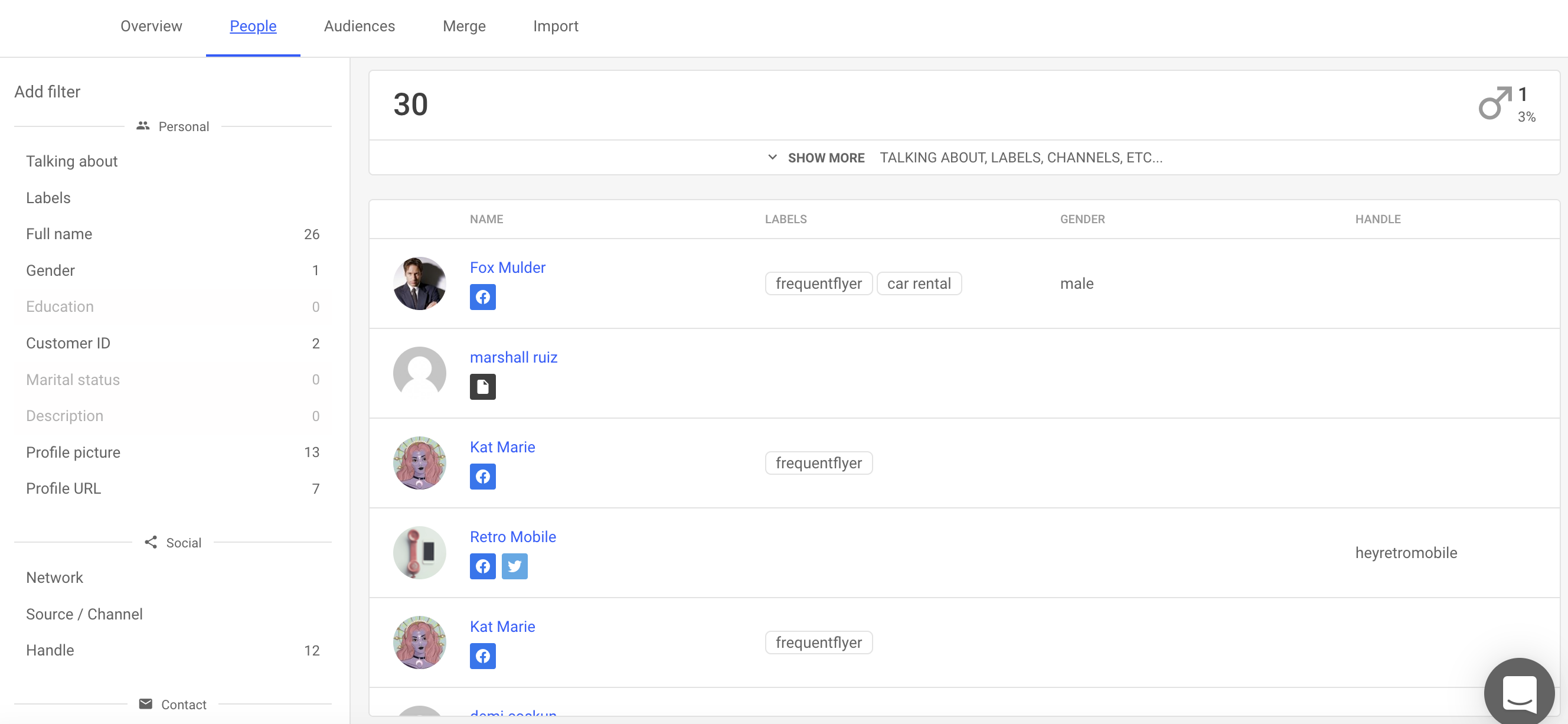1568x724 pixels.
Task: Click Fox Mulder's Facebook icon
Action: click(482, 297)
